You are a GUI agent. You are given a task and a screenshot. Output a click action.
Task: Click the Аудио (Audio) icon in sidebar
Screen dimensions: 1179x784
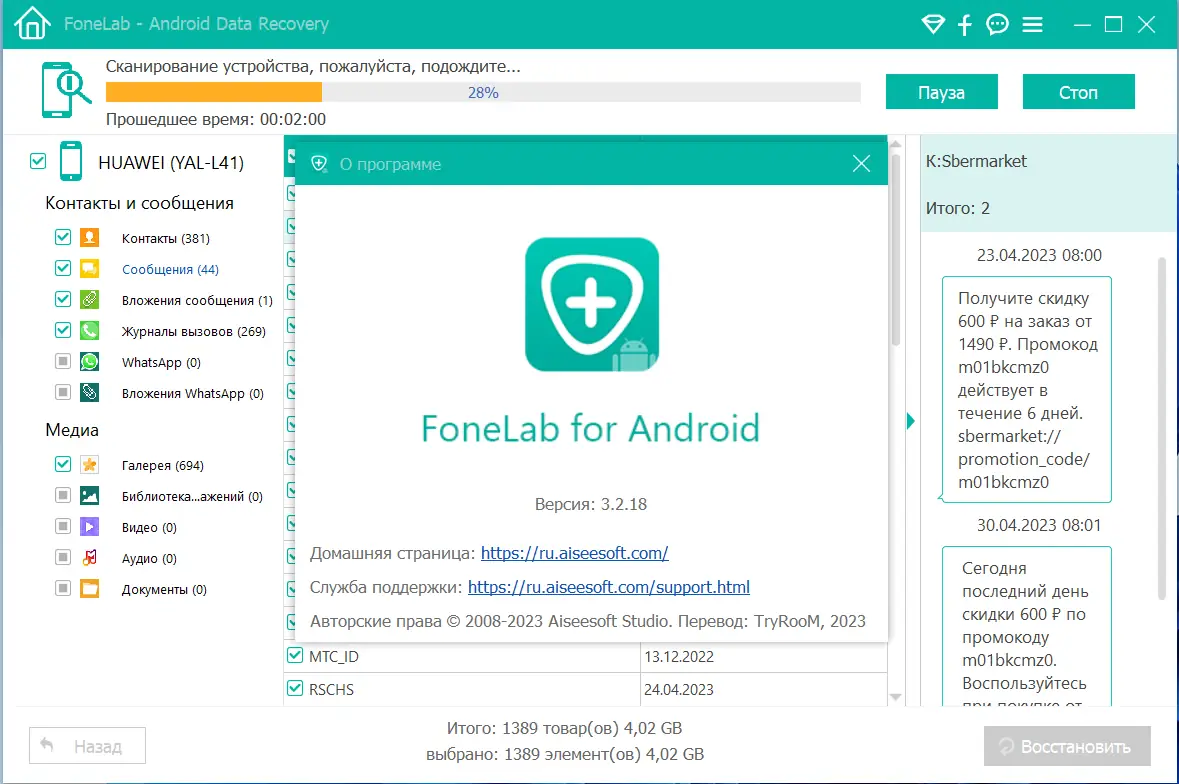(89, 558)
